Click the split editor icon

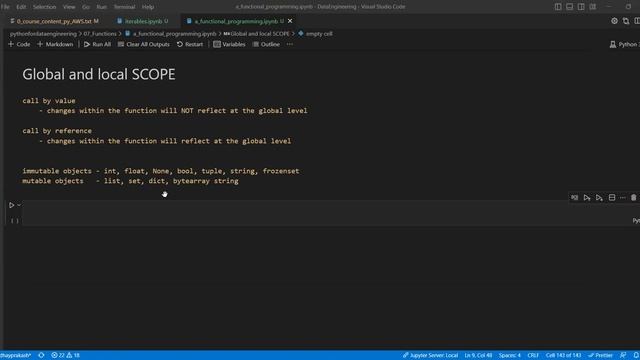click(637, 21)
